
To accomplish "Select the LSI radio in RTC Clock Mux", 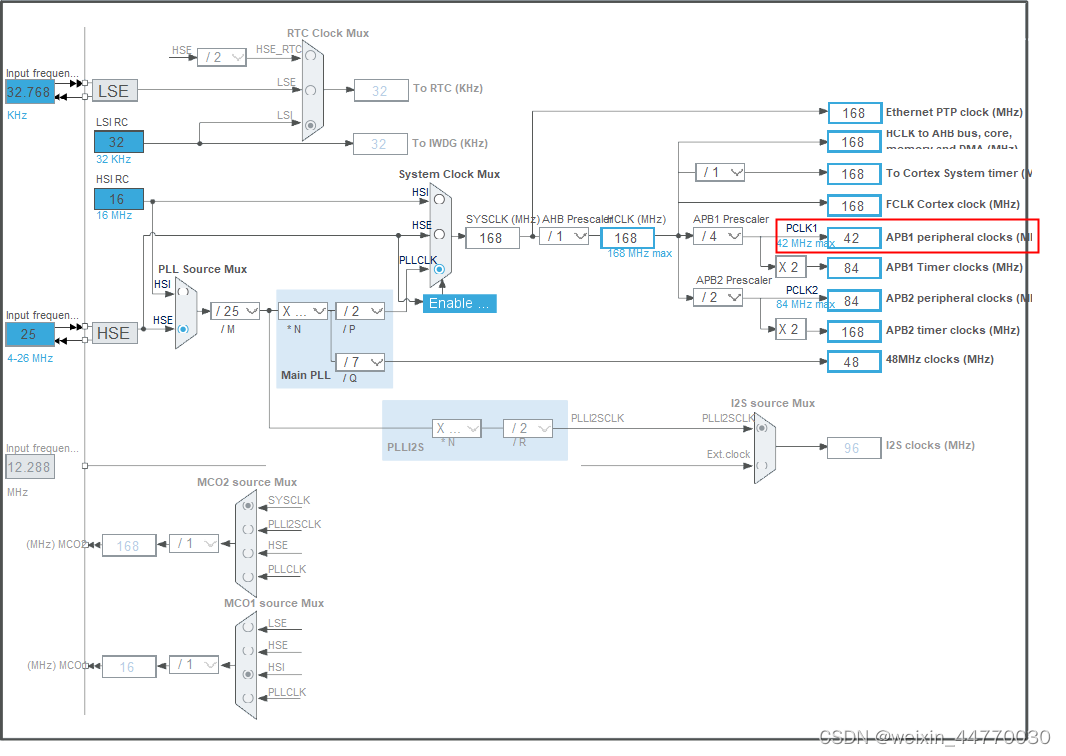I will coord(311,125).
